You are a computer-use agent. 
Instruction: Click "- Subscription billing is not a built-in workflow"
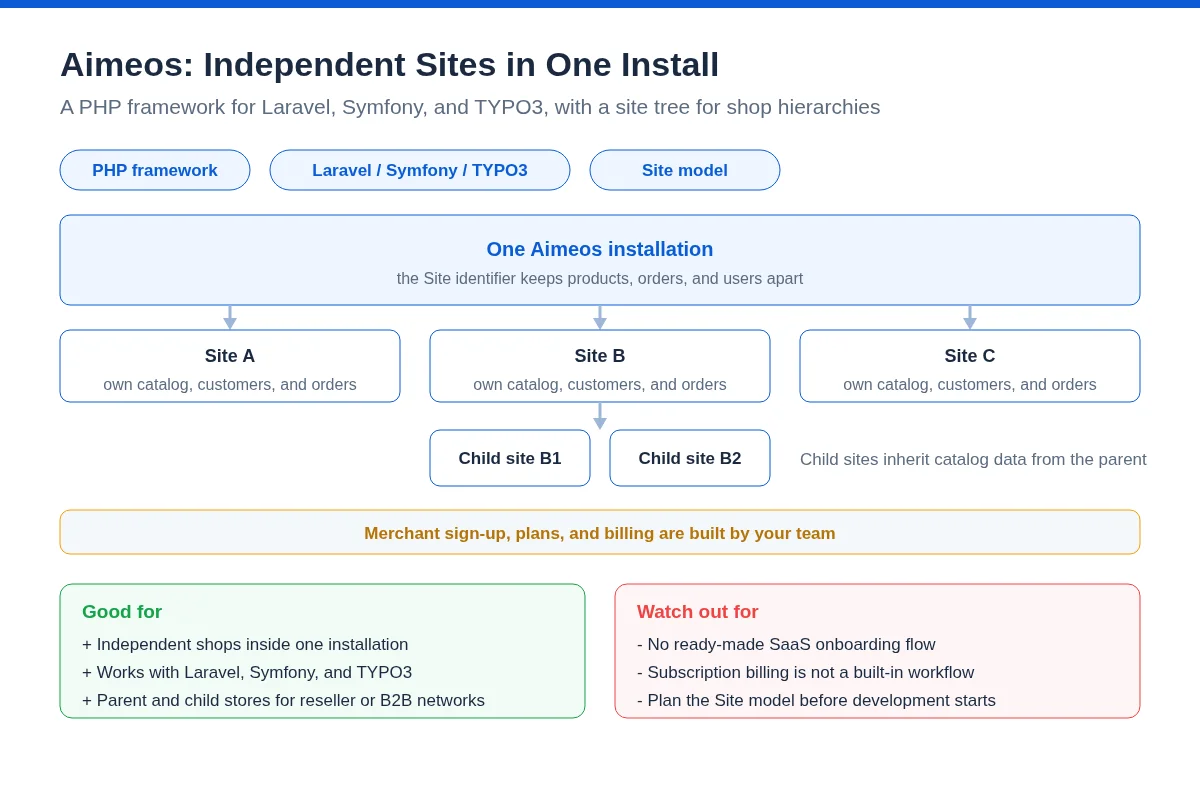(805, 673)
